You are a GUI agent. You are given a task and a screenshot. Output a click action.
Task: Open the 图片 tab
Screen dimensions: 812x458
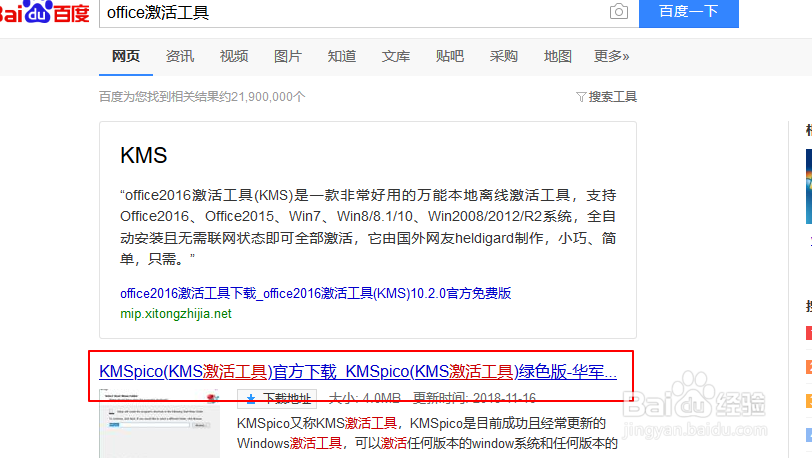[287, 56]
